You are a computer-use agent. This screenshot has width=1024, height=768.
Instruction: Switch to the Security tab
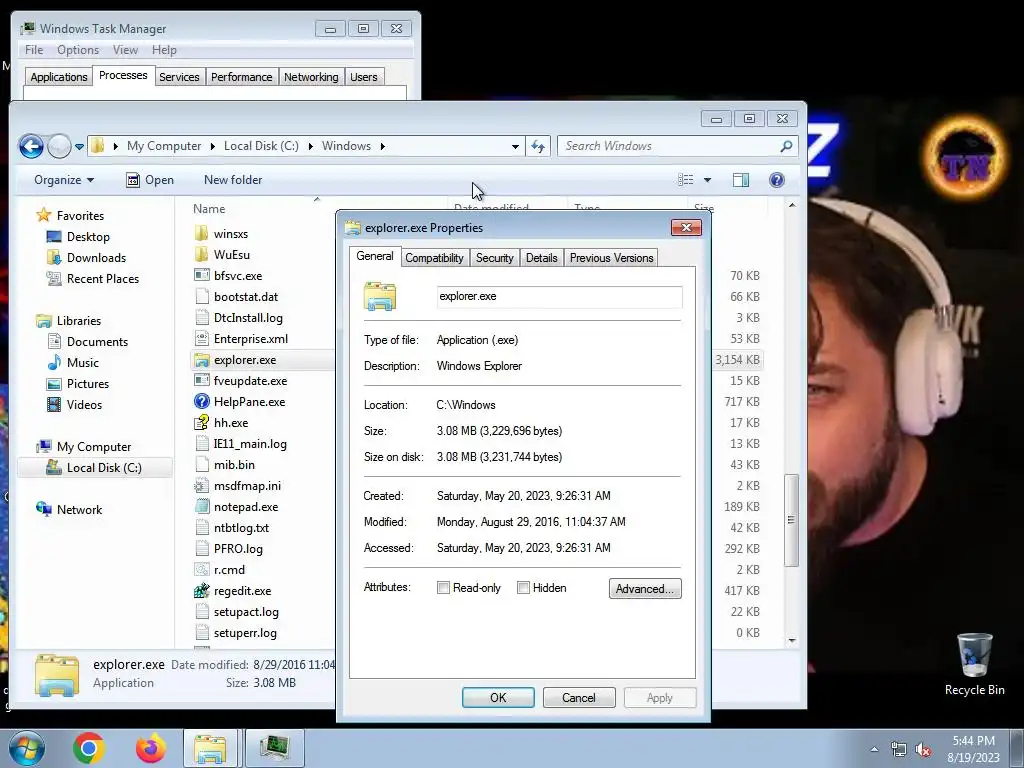pyautogui.click(x=494, y=258)
